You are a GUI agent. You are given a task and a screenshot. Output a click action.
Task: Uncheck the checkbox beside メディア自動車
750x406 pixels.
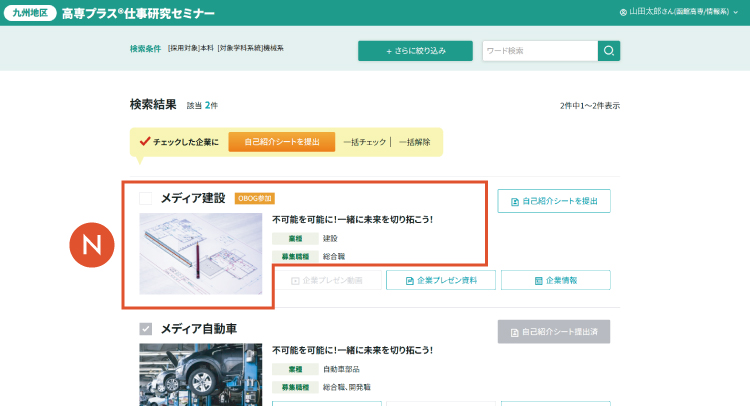click(x=146, y=329)
